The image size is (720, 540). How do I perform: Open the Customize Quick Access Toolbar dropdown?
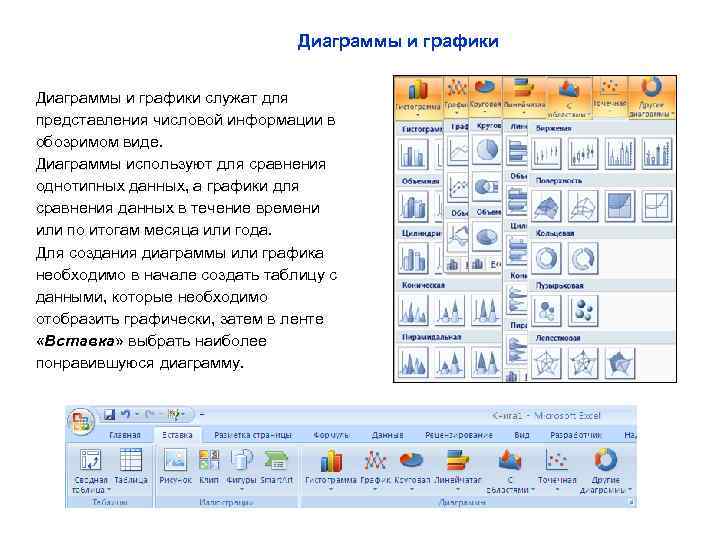202,415
